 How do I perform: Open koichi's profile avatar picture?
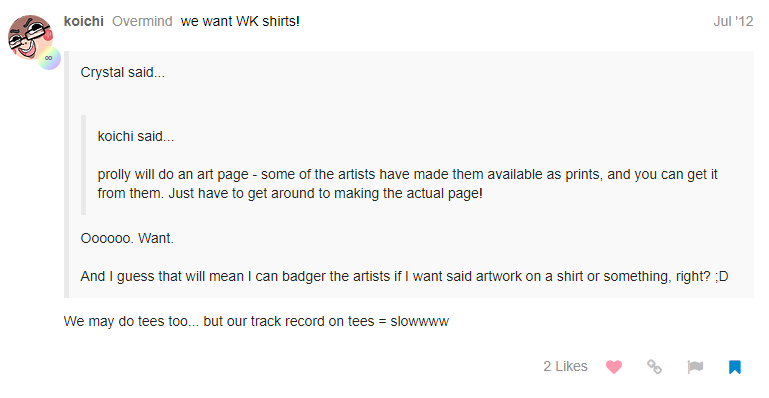click(30, 37)
